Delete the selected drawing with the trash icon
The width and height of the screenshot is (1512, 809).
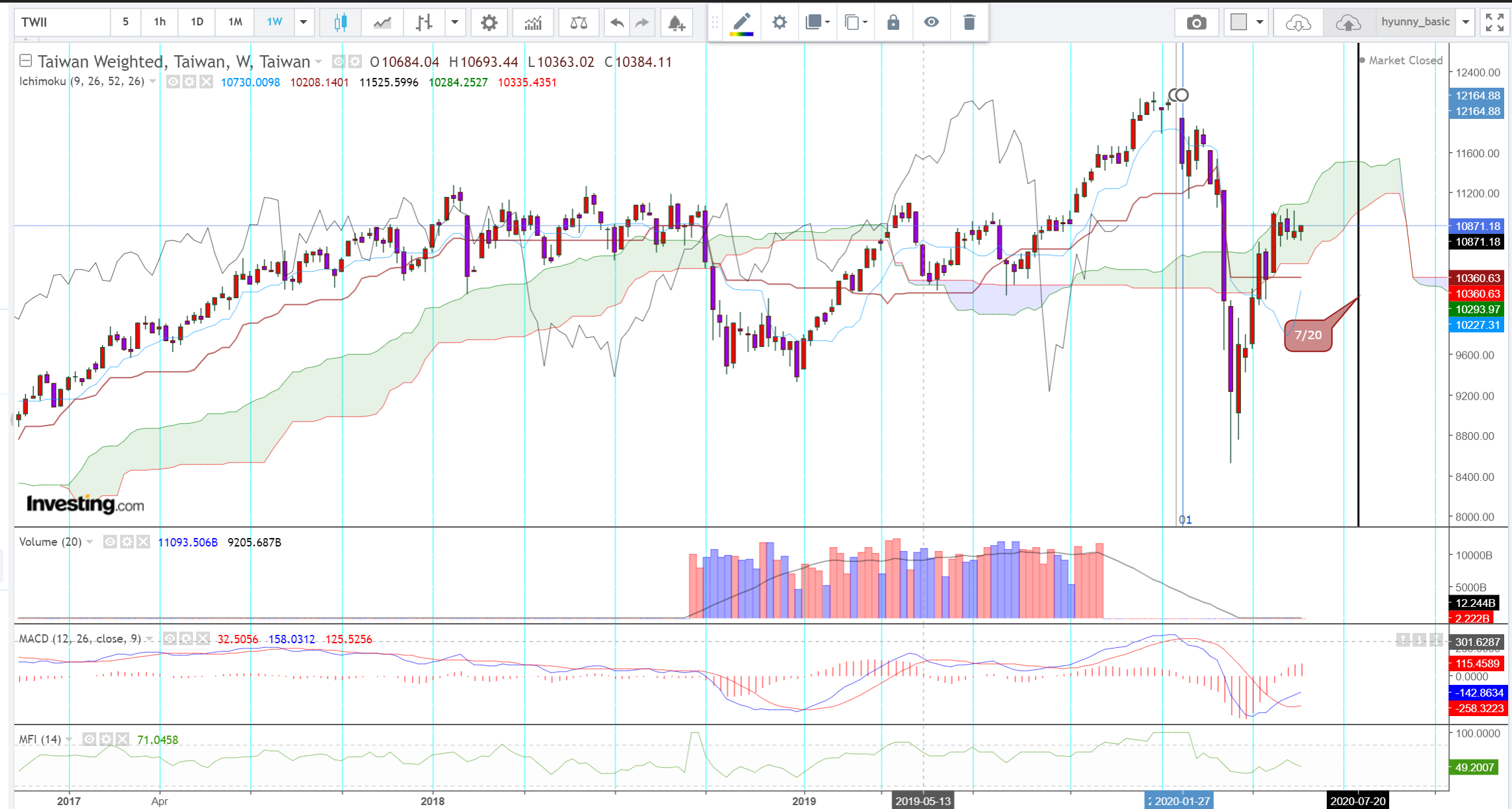[969, 23]
